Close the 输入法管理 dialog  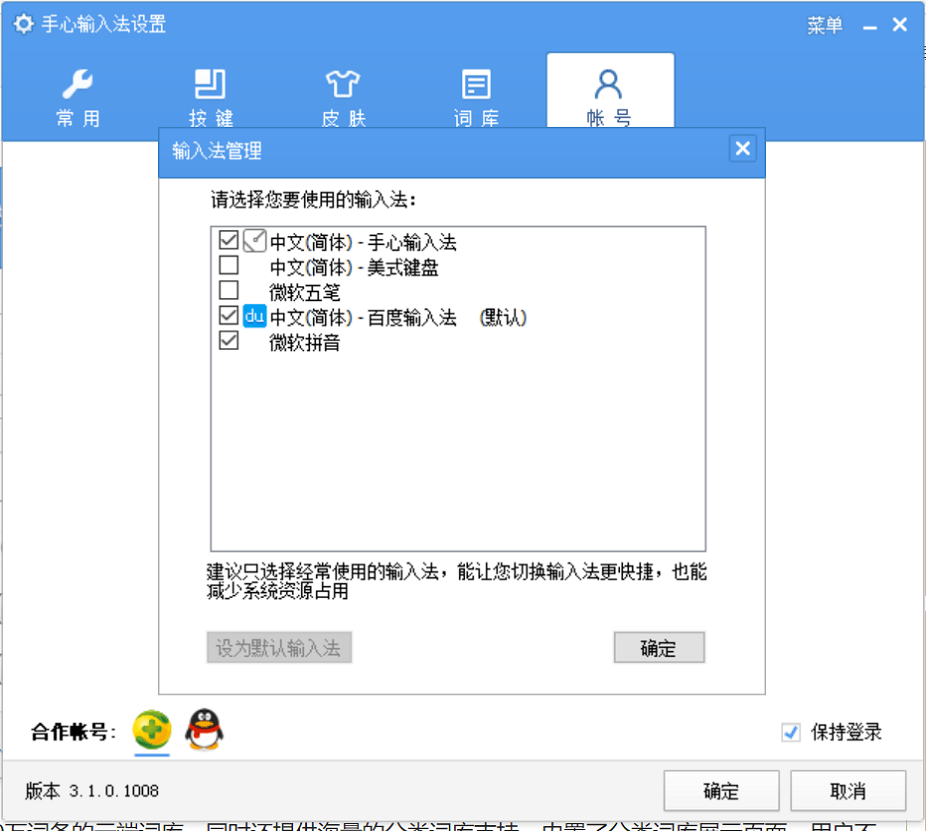(743, 148)
